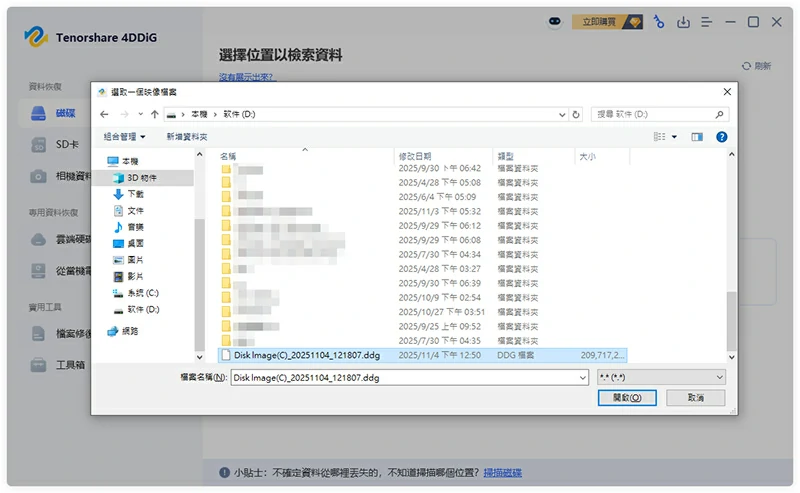Viewport: 800px width, 493px height.
Task: Open the filename combo box dropdown arrow
Action: point(583,378)
